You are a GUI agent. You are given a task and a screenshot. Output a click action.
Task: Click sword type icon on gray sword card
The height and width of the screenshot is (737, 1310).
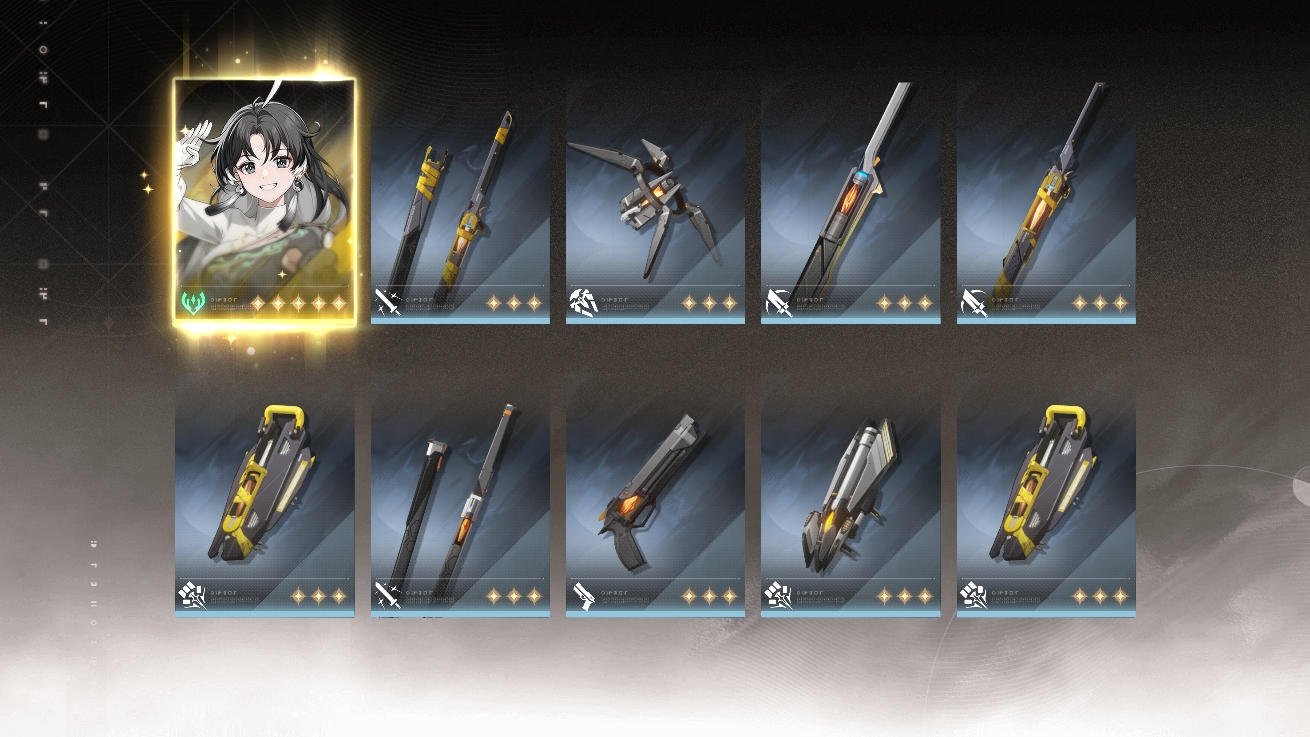click(x=388, y=596)
